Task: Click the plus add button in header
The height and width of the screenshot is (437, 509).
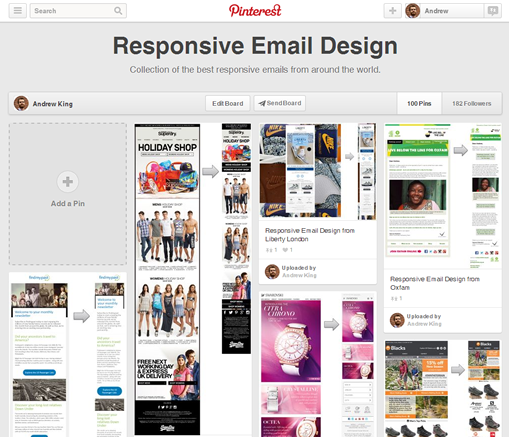Action: click(393, 11)
